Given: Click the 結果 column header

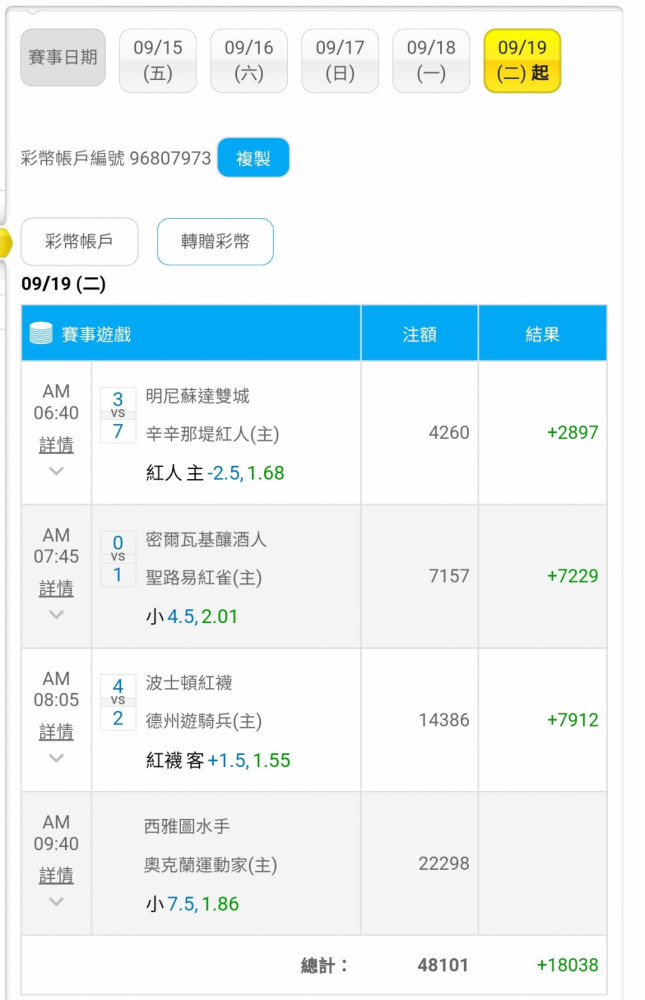Looking at the screenshot, I should coord(542,334).
